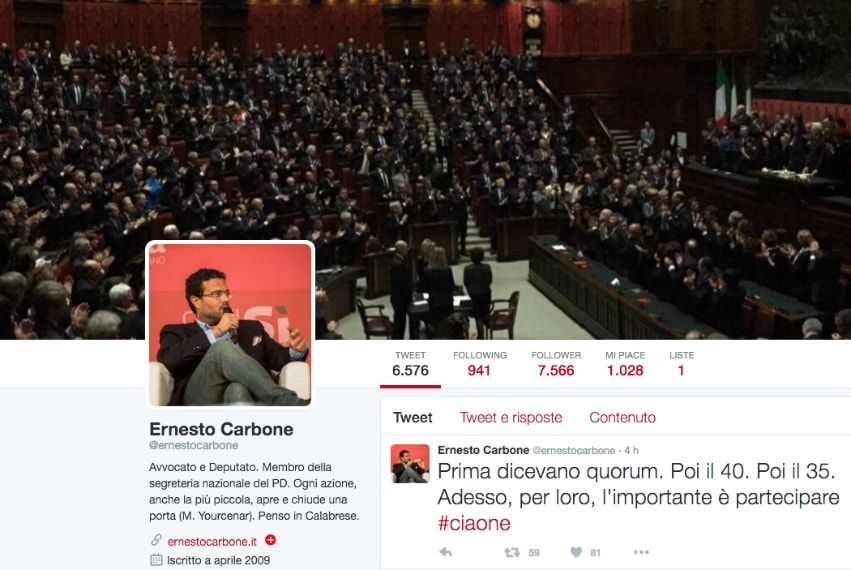This screenshot has width=851, height=570.
Task: Open the Follower list showing 7.566
Action: (556, 364)
